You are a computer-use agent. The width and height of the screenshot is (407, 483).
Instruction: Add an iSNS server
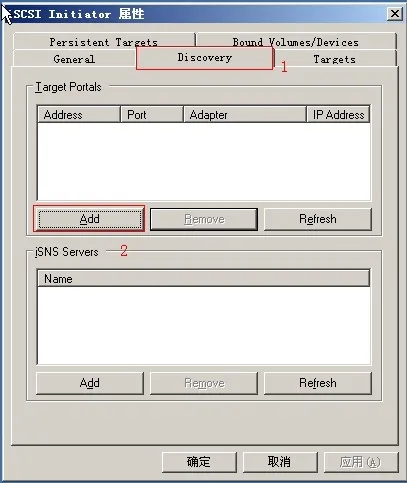(89, 383)
